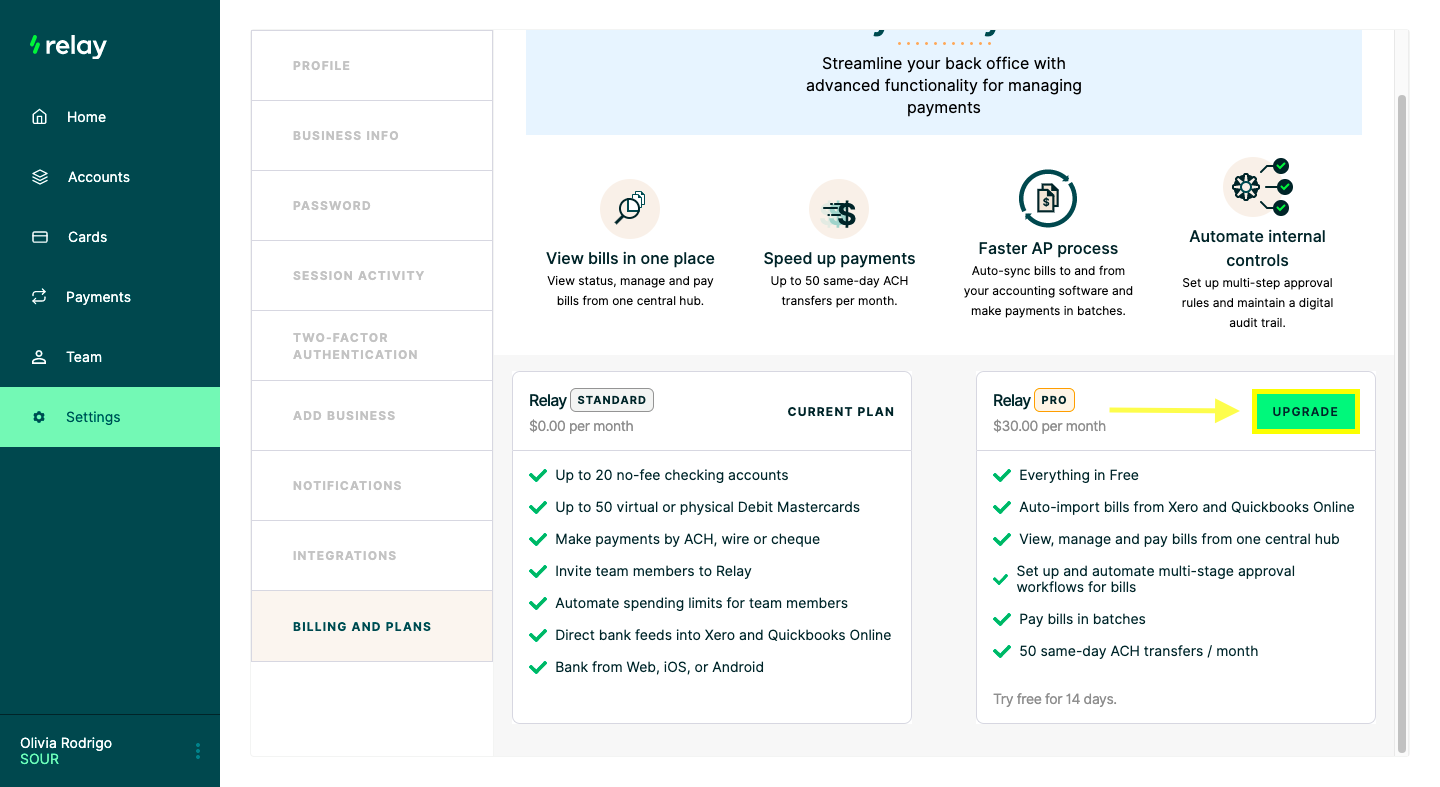Click the Olivia Rodrigo user name

[66, 743]
